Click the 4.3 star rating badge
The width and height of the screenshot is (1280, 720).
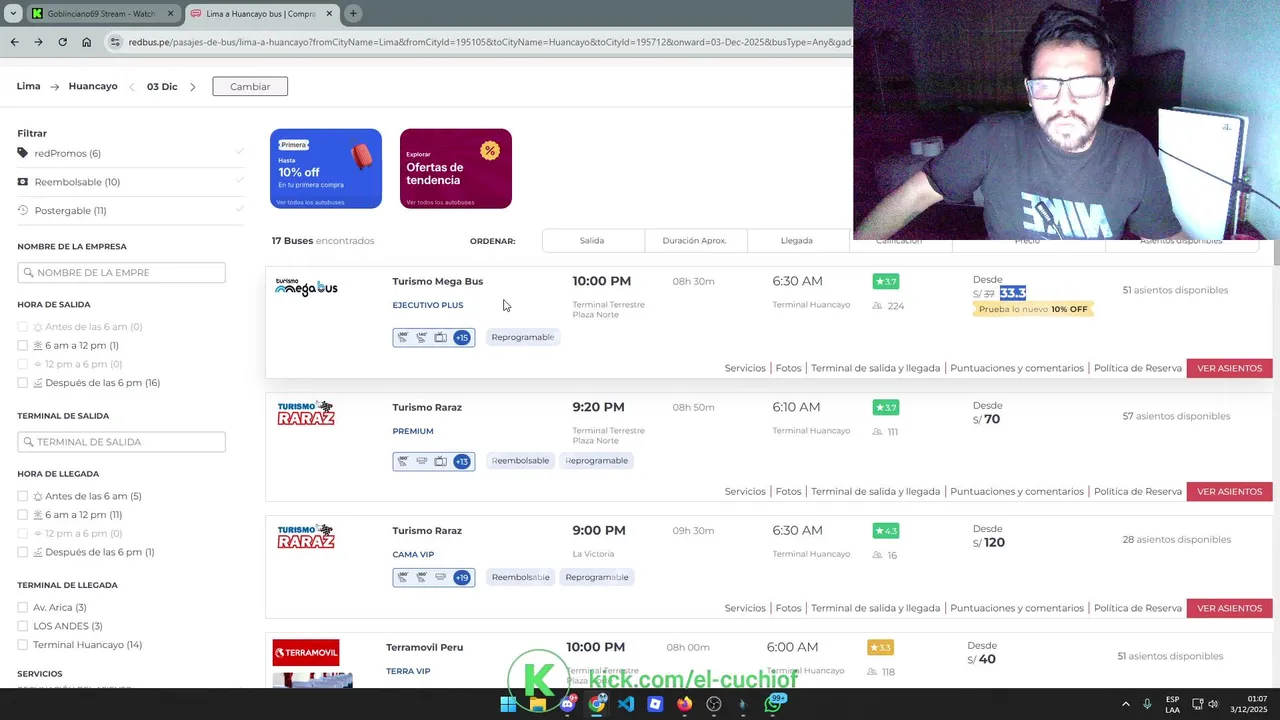pos(885,530)
